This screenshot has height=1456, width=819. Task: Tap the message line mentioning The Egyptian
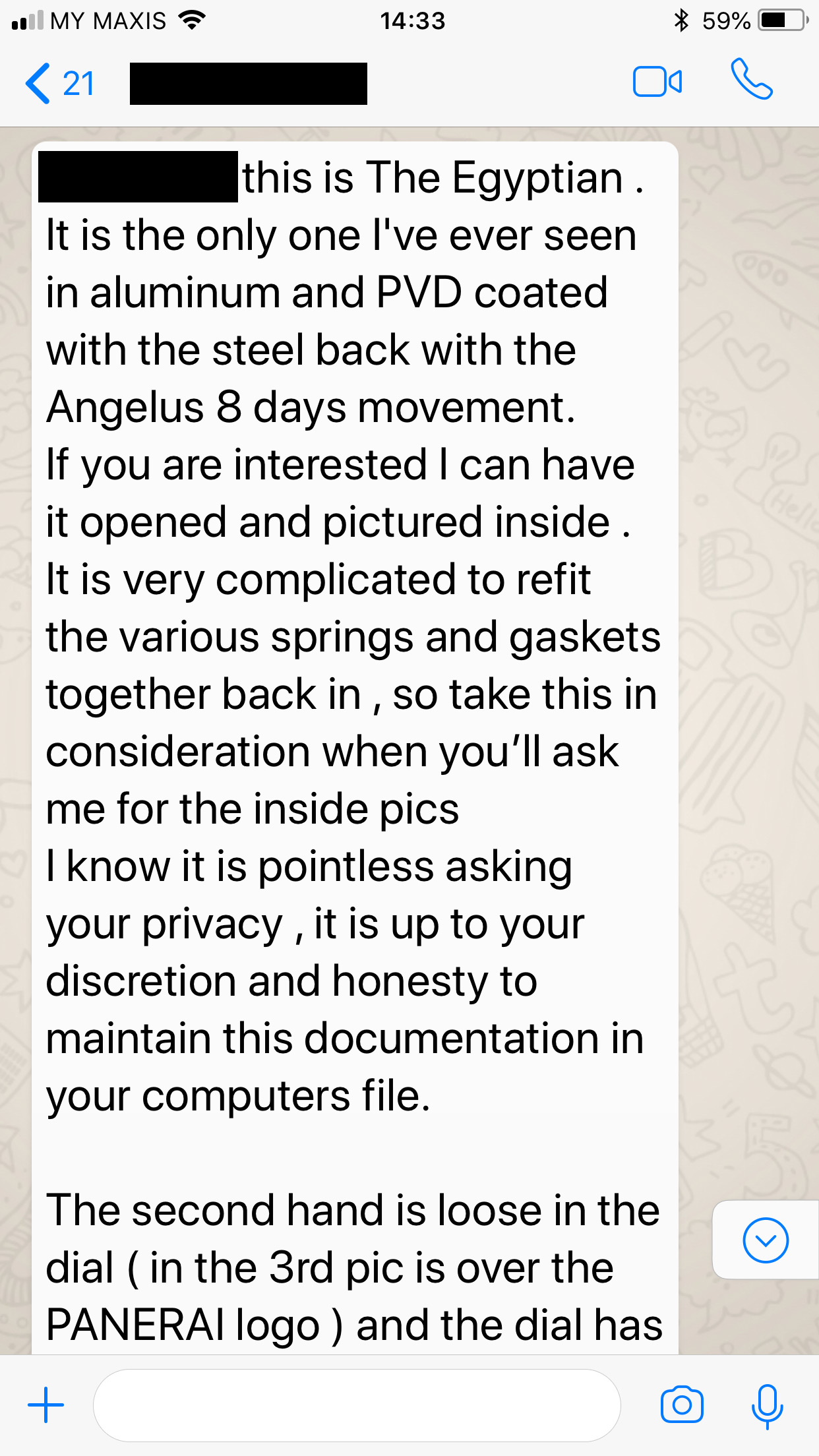click(x=442, y=178)
